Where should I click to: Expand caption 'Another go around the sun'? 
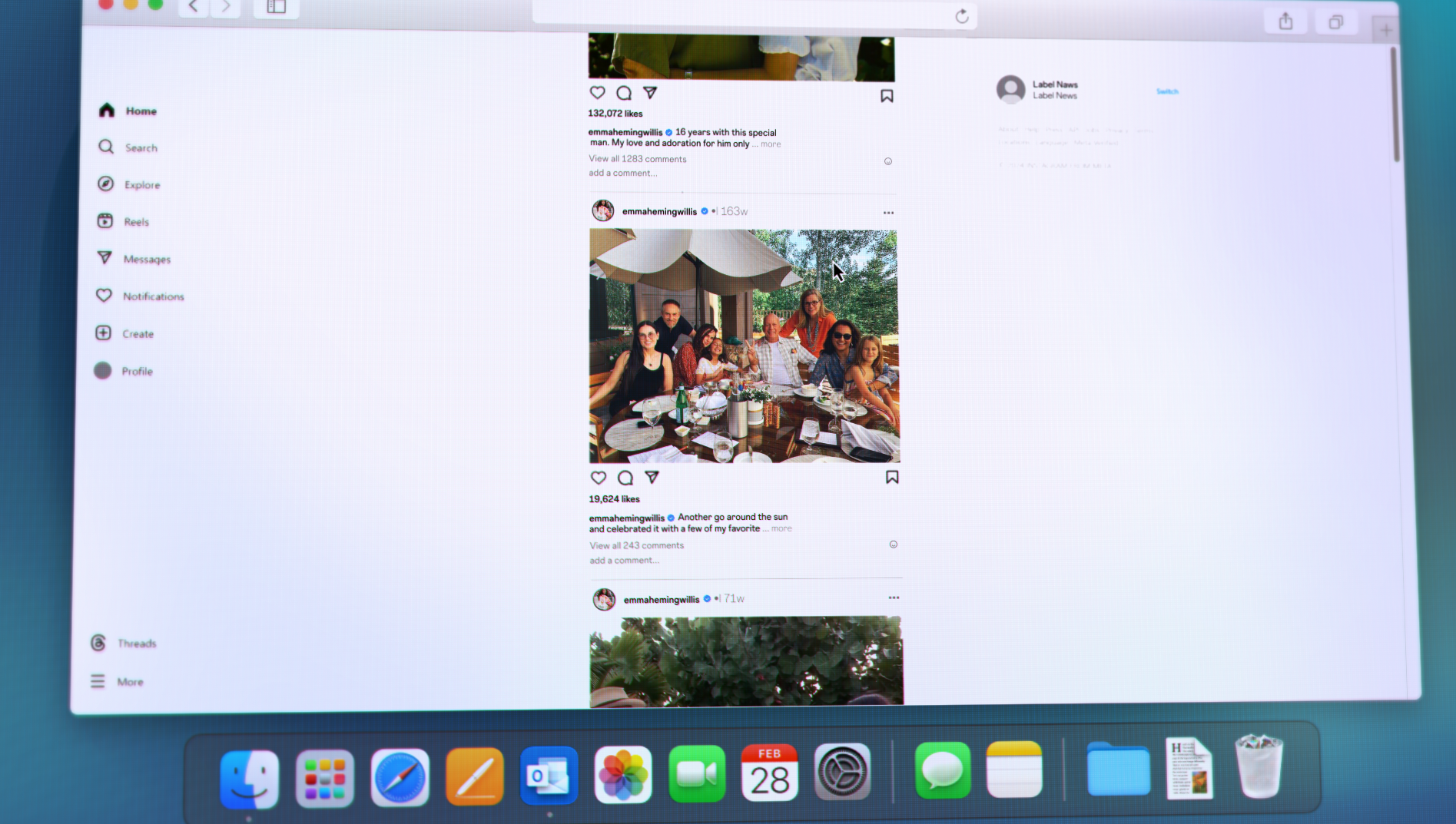[x=781, y=528]
